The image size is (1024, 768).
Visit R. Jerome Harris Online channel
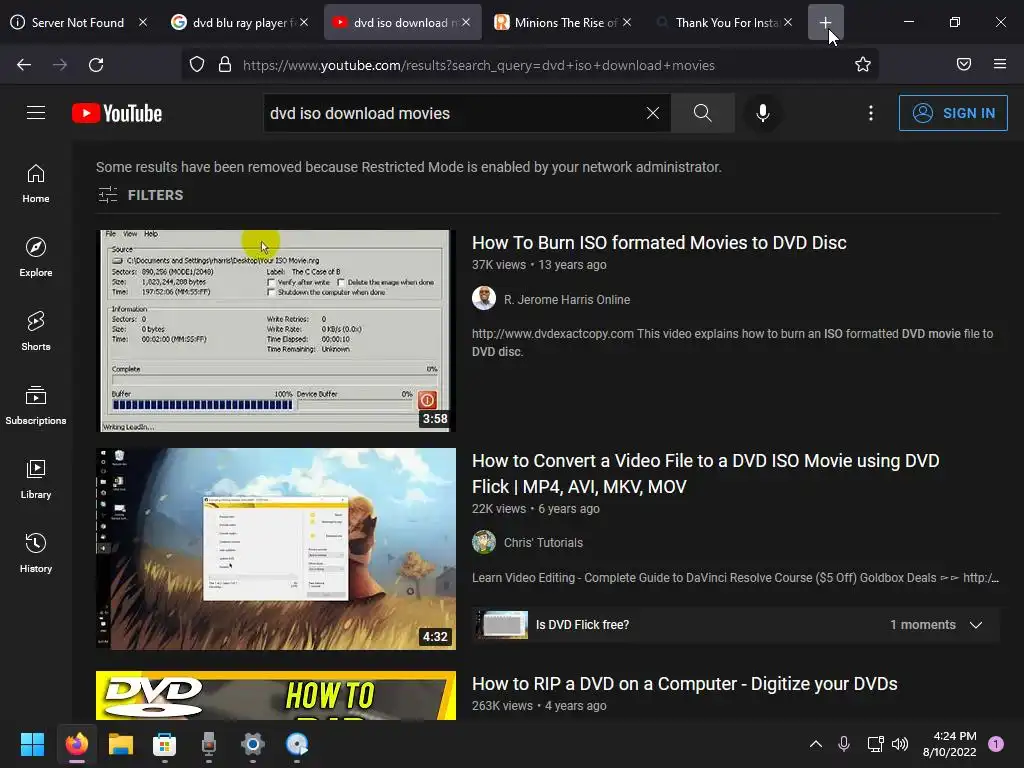[567, 300]
